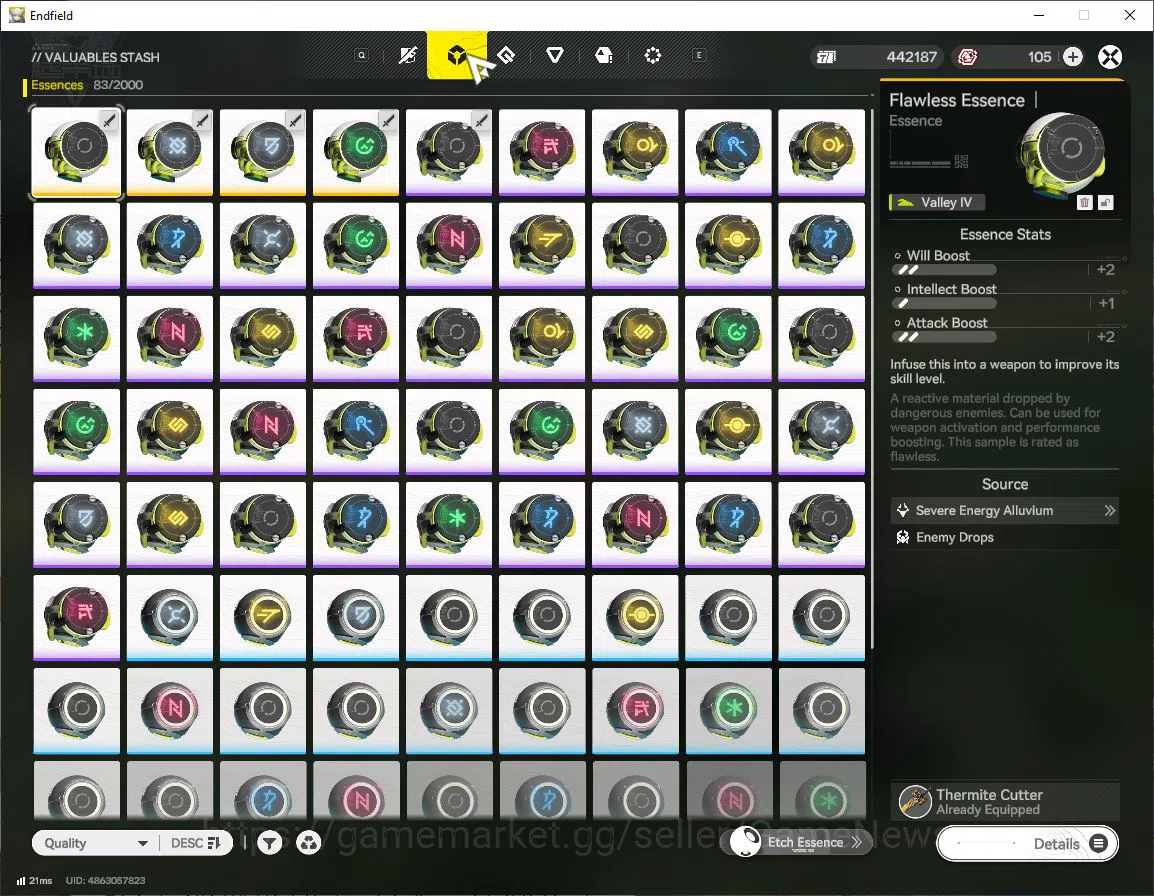The width and height of the screenshot is (1154, 896).
Task: Select the yellow sun essence in sixth row
Action: (635, 618)
